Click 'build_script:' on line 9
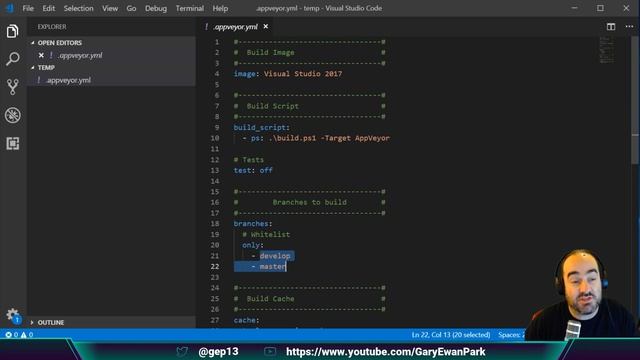640x360 pixels. 262,127
